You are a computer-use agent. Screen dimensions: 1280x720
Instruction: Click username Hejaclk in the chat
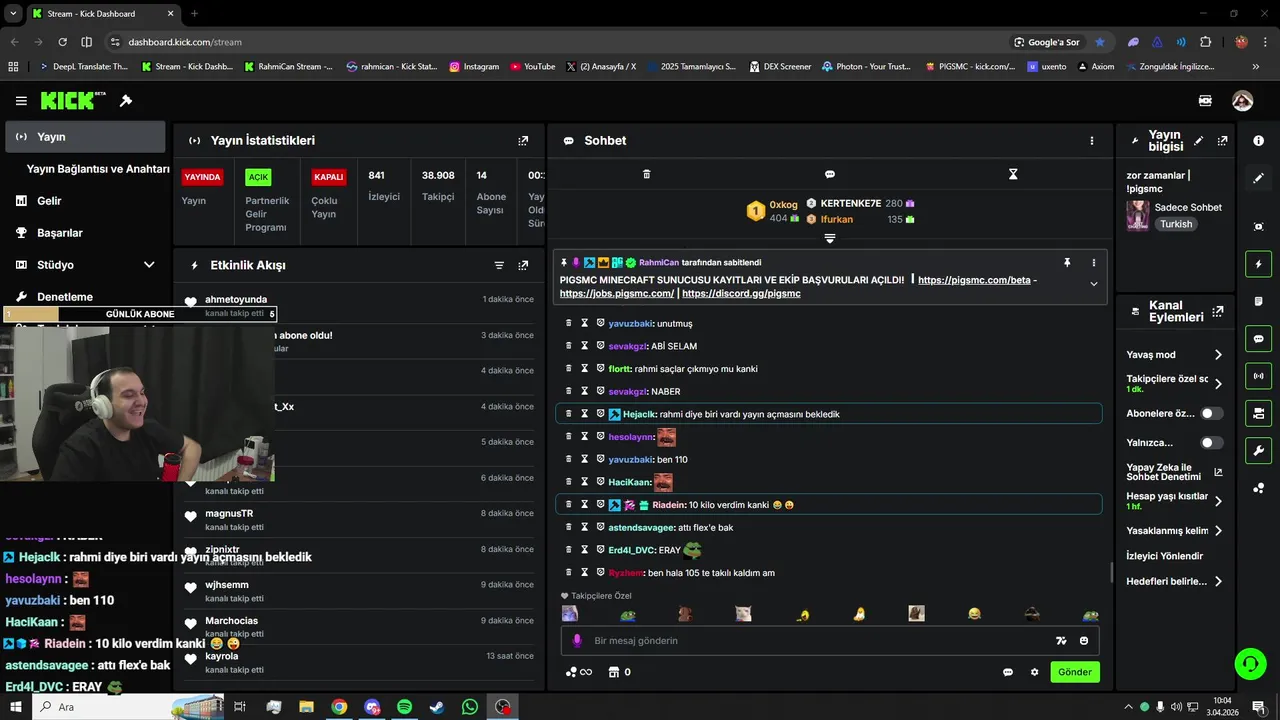click(639, 414)
